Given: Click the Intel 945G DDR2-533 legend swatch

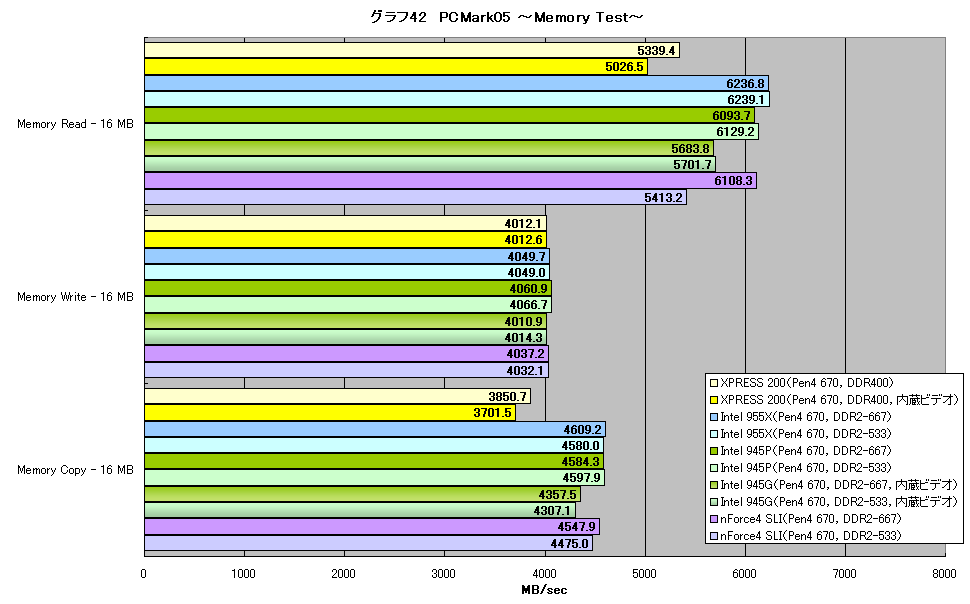Looking at the screenshot, I should pos(713,502).
